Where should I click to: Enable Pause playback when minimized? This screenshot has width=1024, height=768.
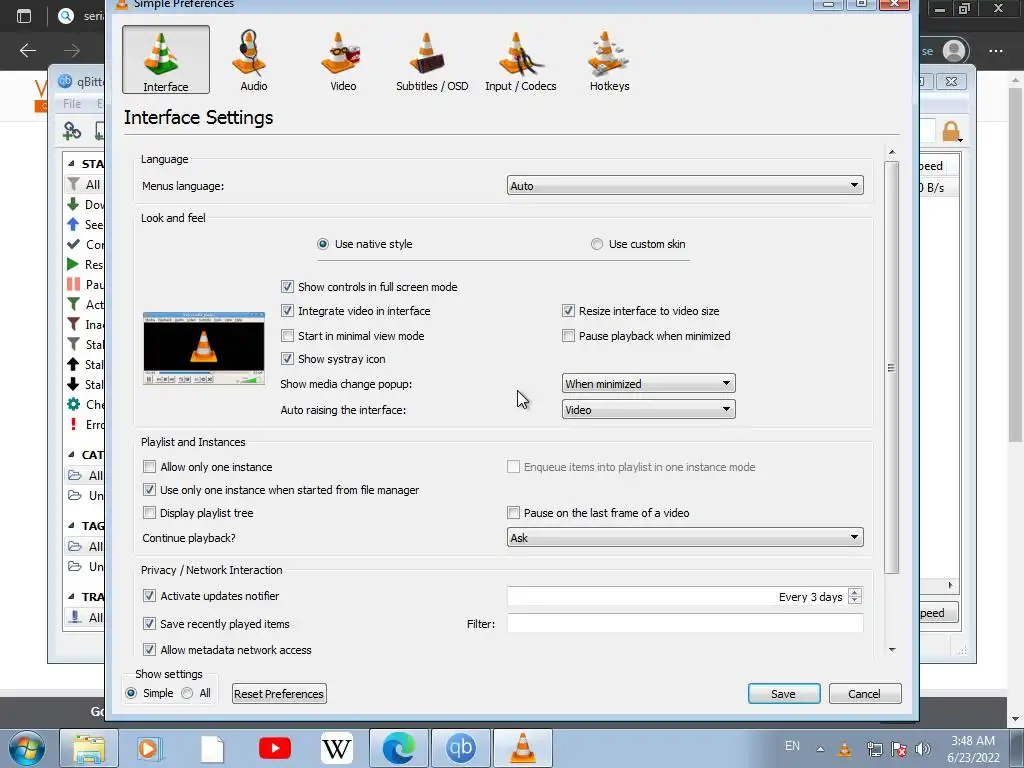point(568,336)
